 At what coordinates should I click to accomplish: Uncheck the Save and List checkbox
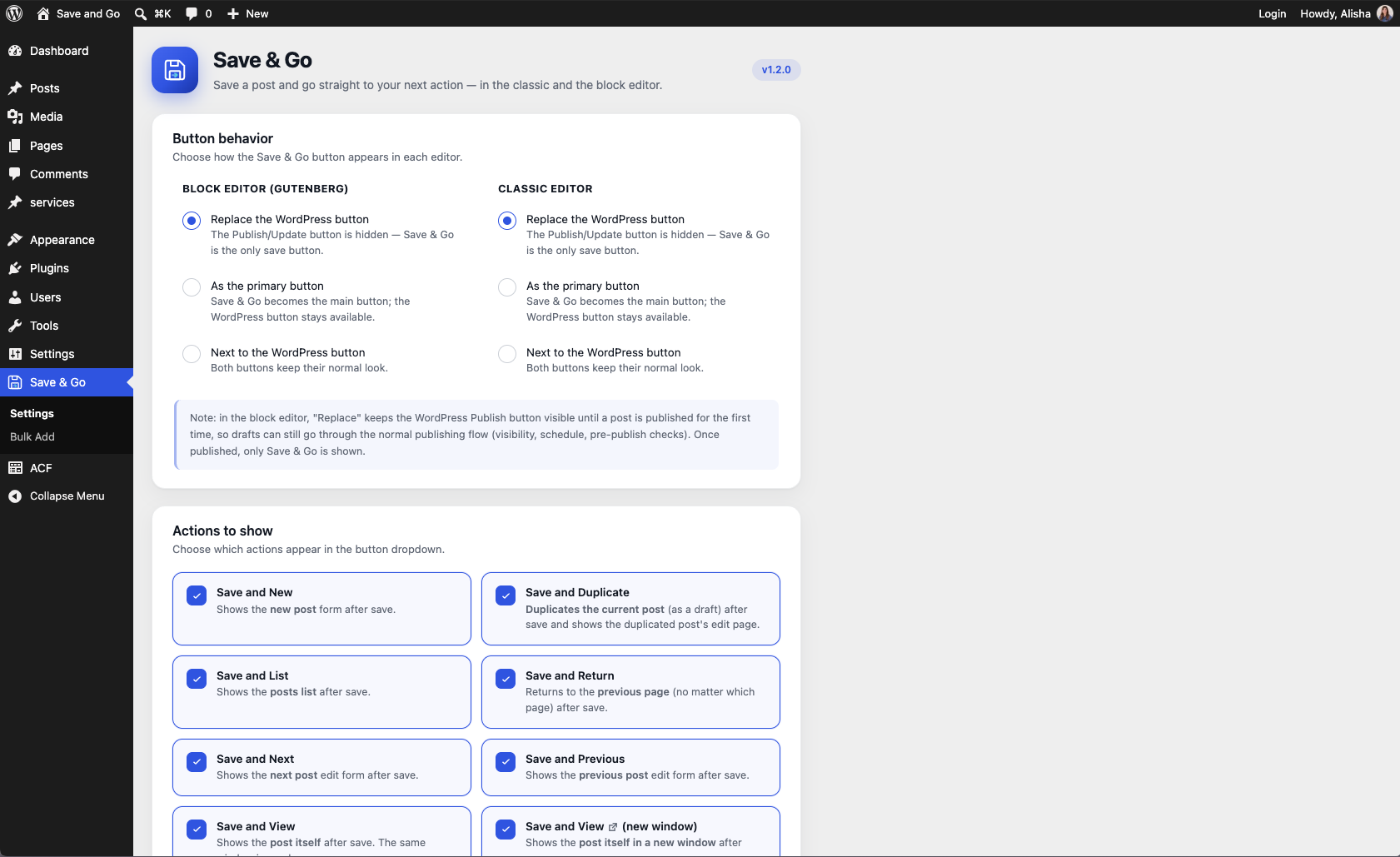tap(197, 679)
